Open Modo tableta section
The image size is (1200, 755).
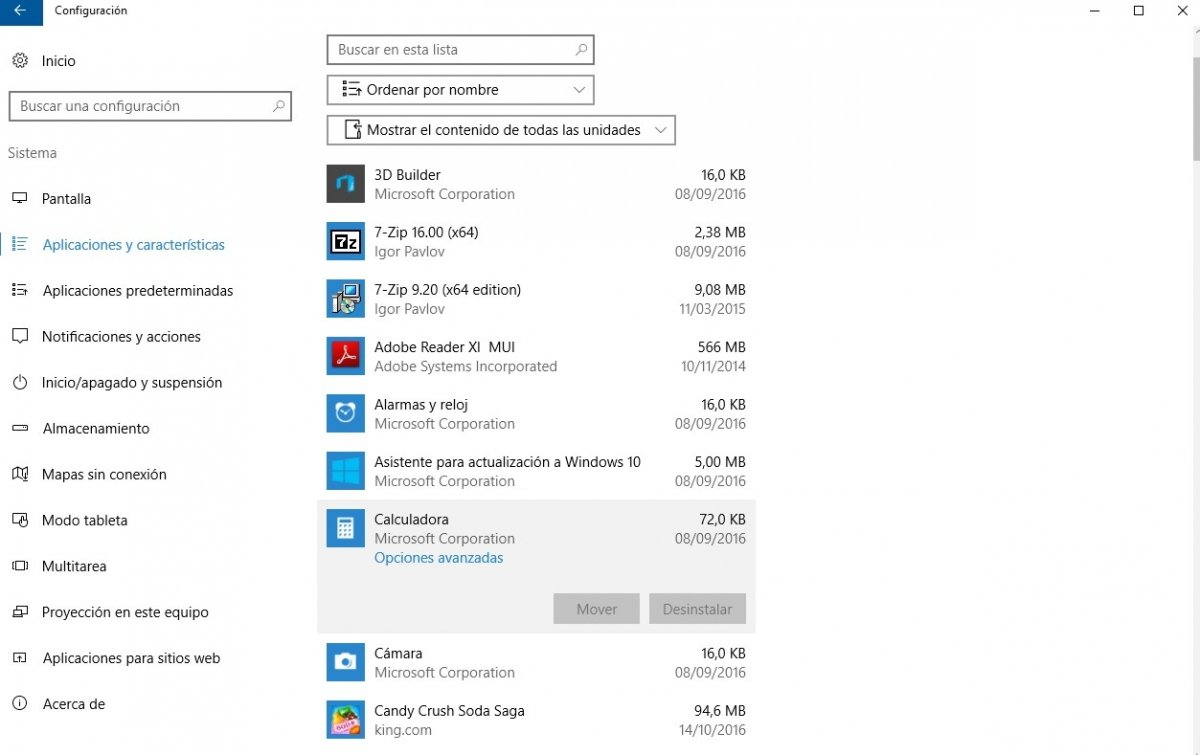point(85,521)
